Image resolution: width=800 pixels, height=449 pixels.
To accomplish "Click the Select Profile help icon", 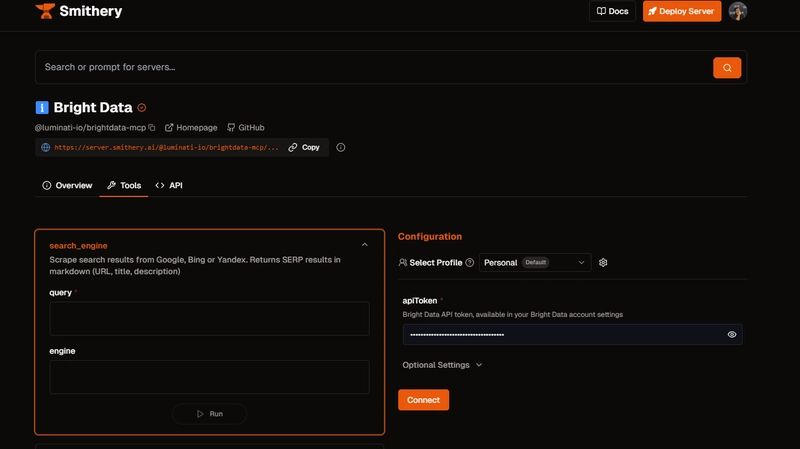I will tap(469, 263).
